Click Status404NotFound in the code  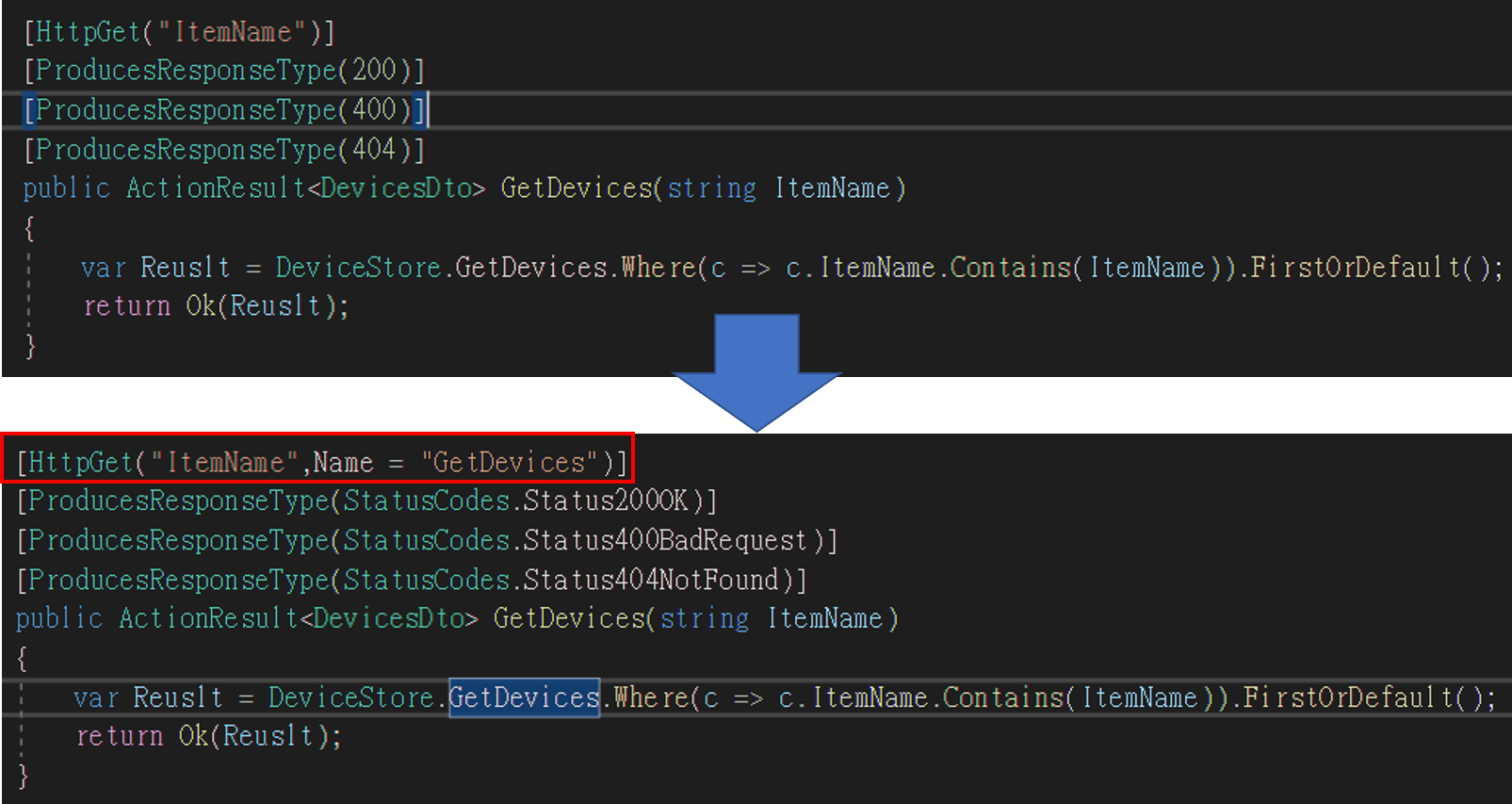coord(651,579)
